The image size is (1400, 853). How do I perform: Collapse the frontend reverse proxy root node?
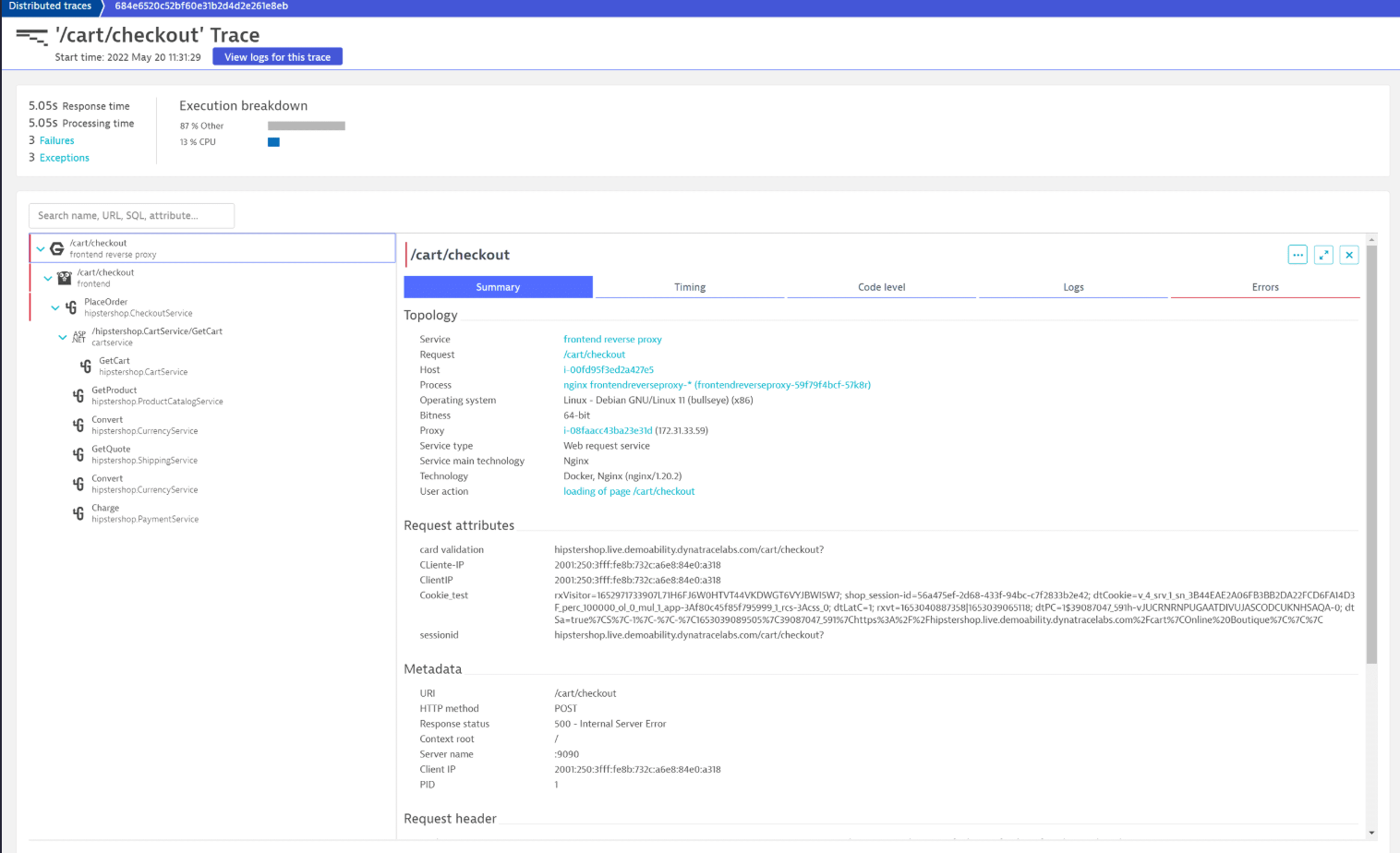(x=41, y=248)
